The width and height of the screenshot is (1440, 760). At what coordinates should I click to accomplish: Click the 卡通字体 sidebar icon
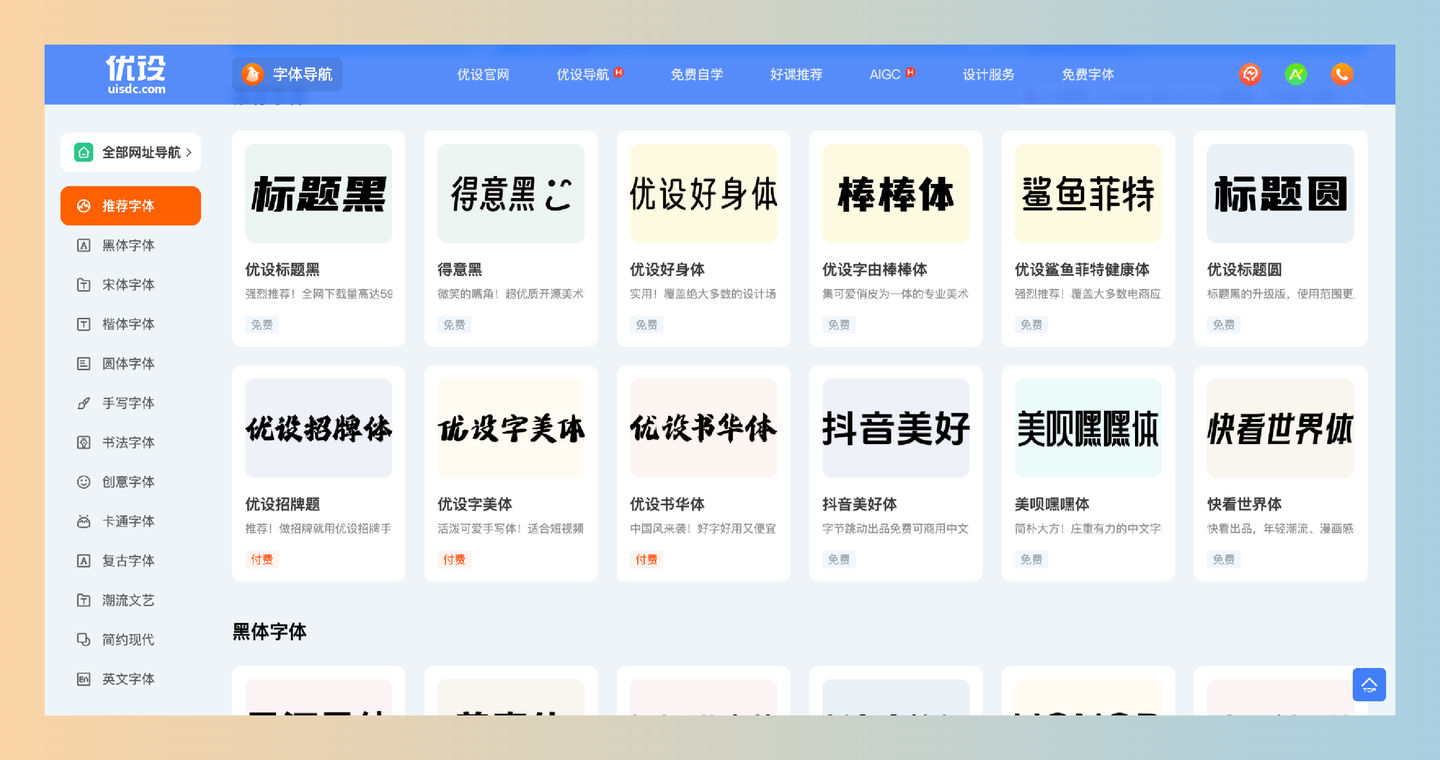(x=84, y=521)
